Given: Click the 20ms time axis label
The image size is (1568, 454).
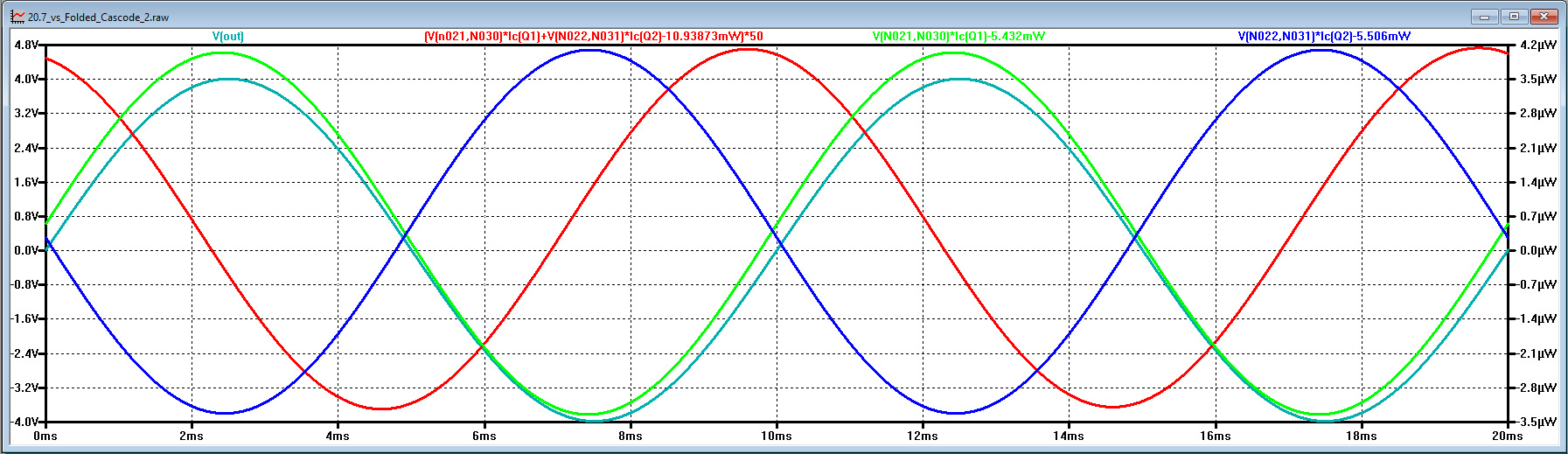Looking at the screenshot, I should coord(1508,436).
